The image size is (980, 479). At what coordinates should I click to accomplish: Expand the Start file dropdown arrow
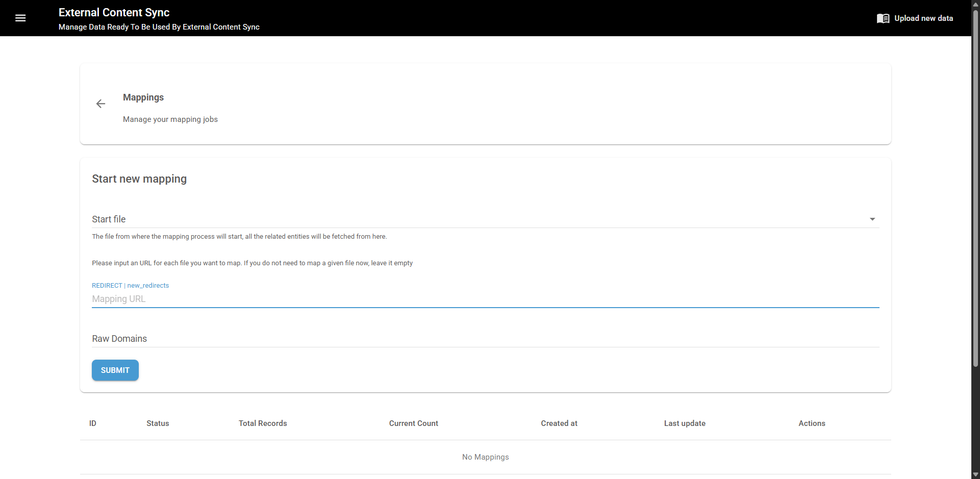(872, 219)
